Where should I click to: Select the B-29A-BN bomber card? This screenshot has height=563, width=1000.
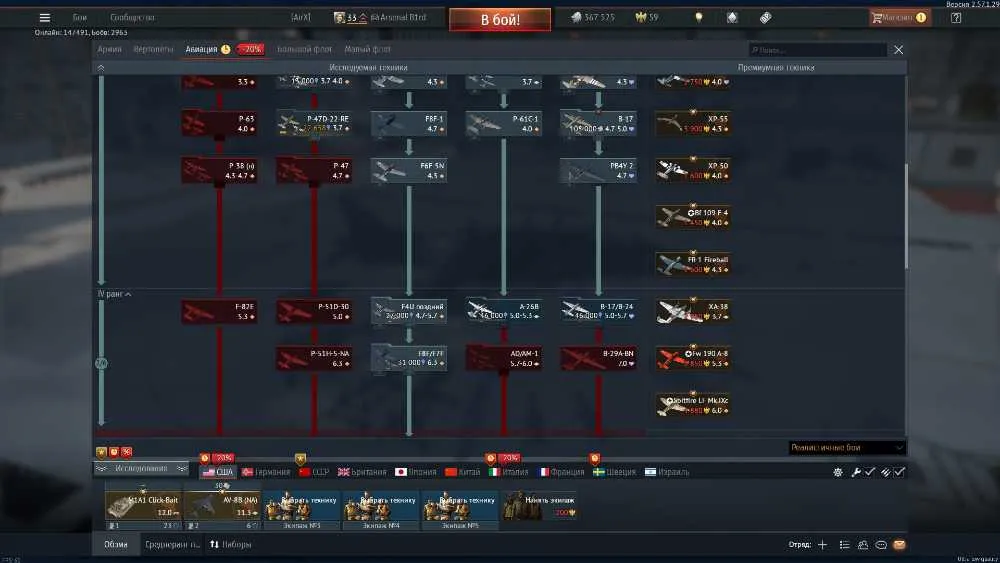point(598,358)
